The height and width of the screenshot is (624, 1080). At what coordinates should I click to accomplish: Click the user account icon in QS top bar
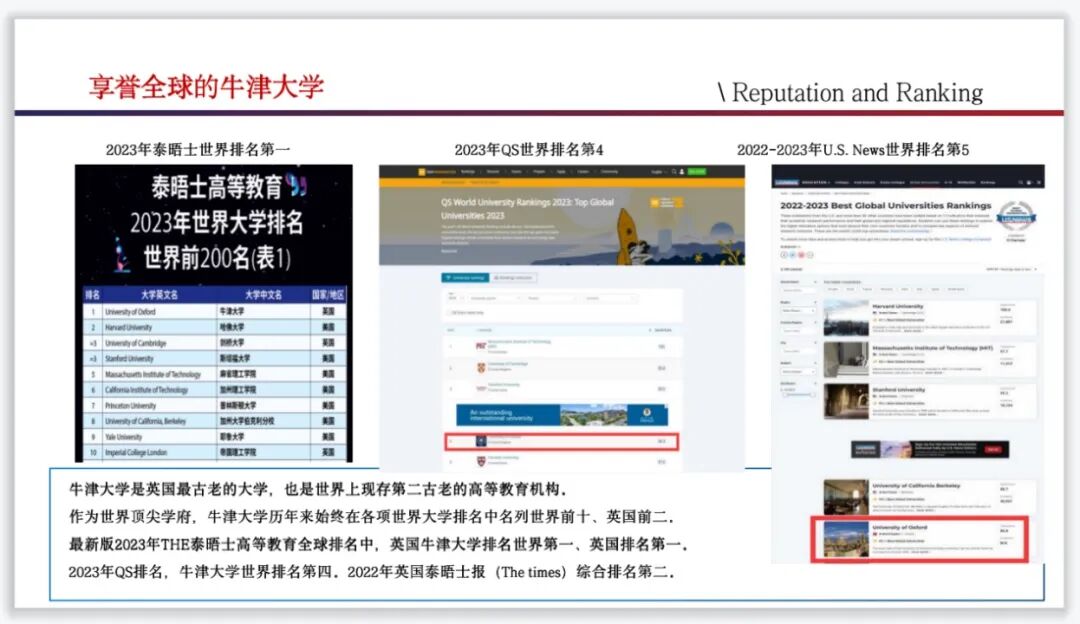coord(682,171)
